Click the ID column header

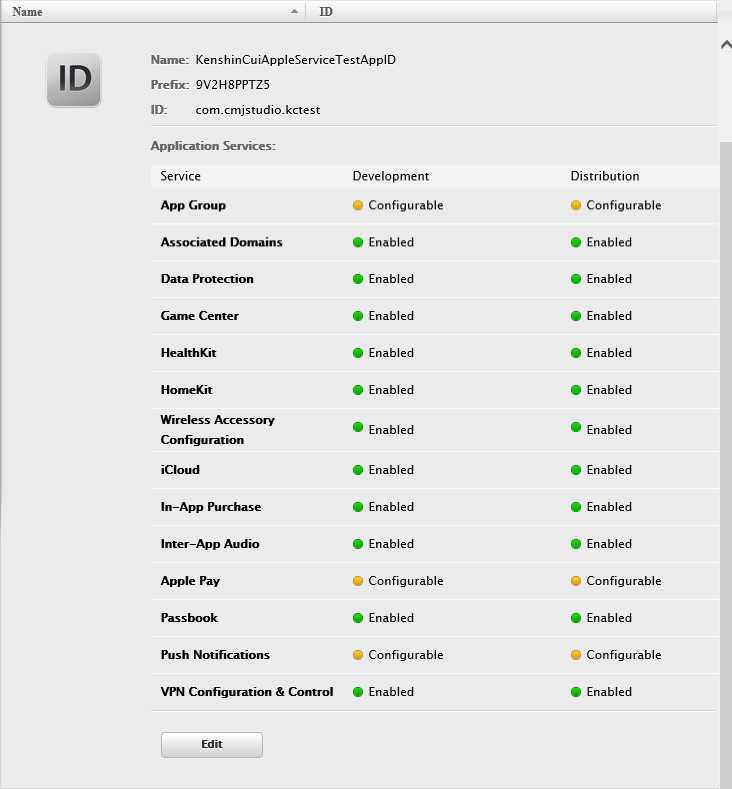coord(326,12)
